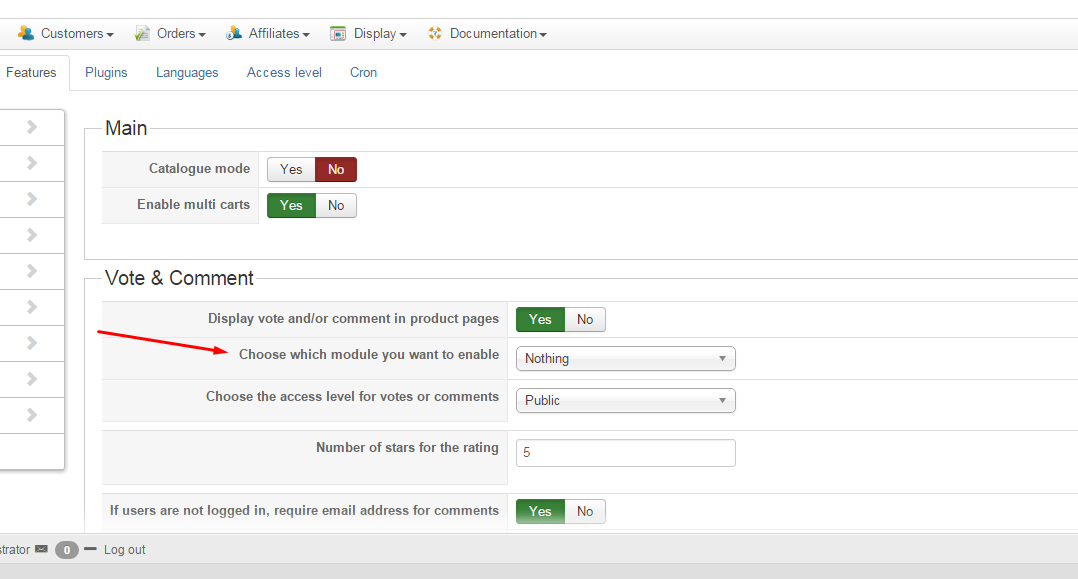Screen dimensions: 1078x579
Task: Click the first sidebar chevron arrow
Action: [x=32, y=127]
